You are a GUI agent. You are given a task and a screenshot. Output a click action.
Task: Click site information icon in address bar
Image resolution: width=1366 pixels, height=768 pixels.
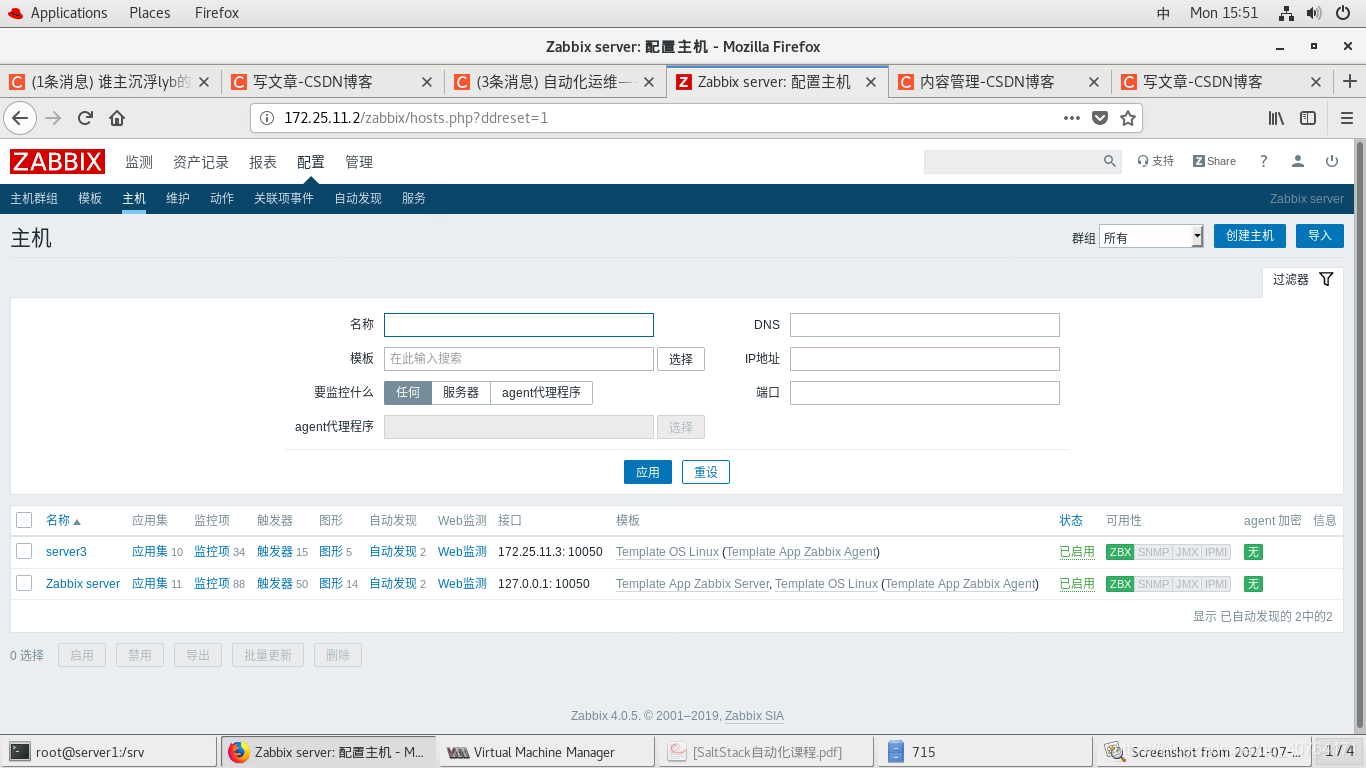click(x=266, y=118)
